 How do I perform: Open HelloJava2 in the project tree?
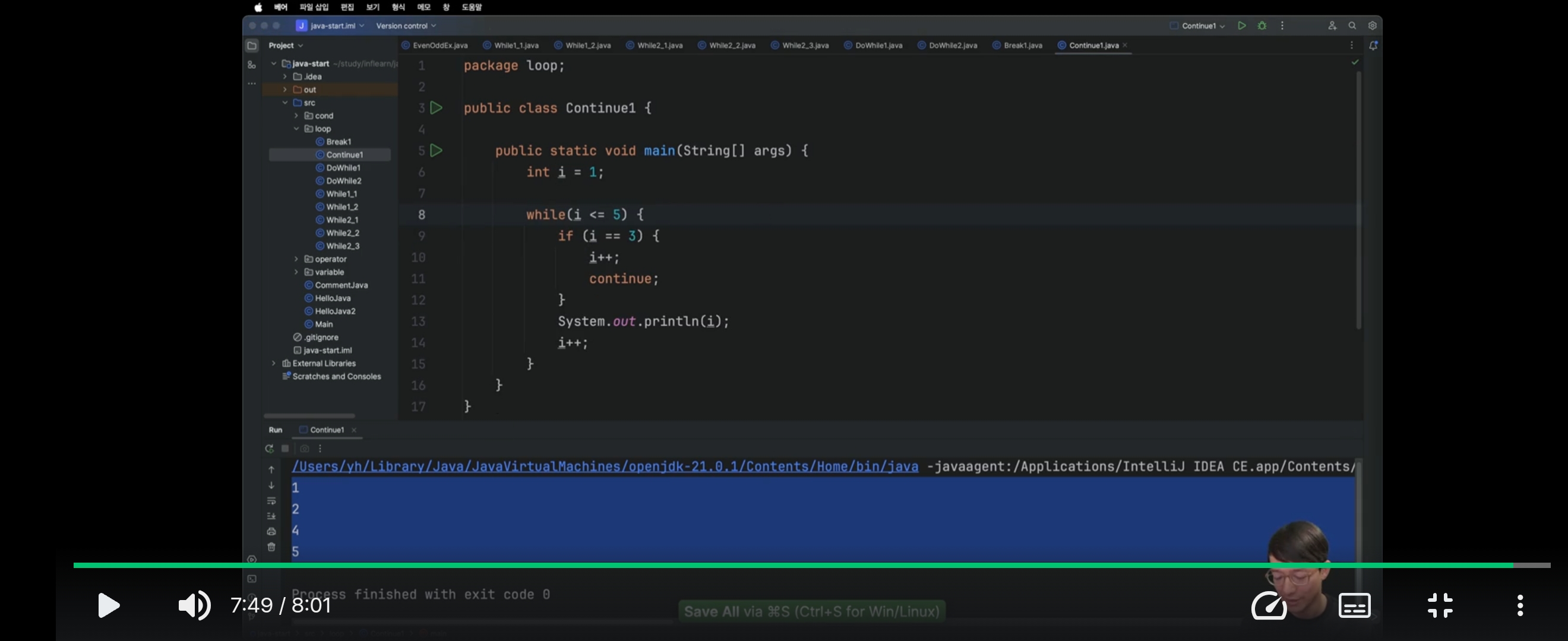coord(335,311)
